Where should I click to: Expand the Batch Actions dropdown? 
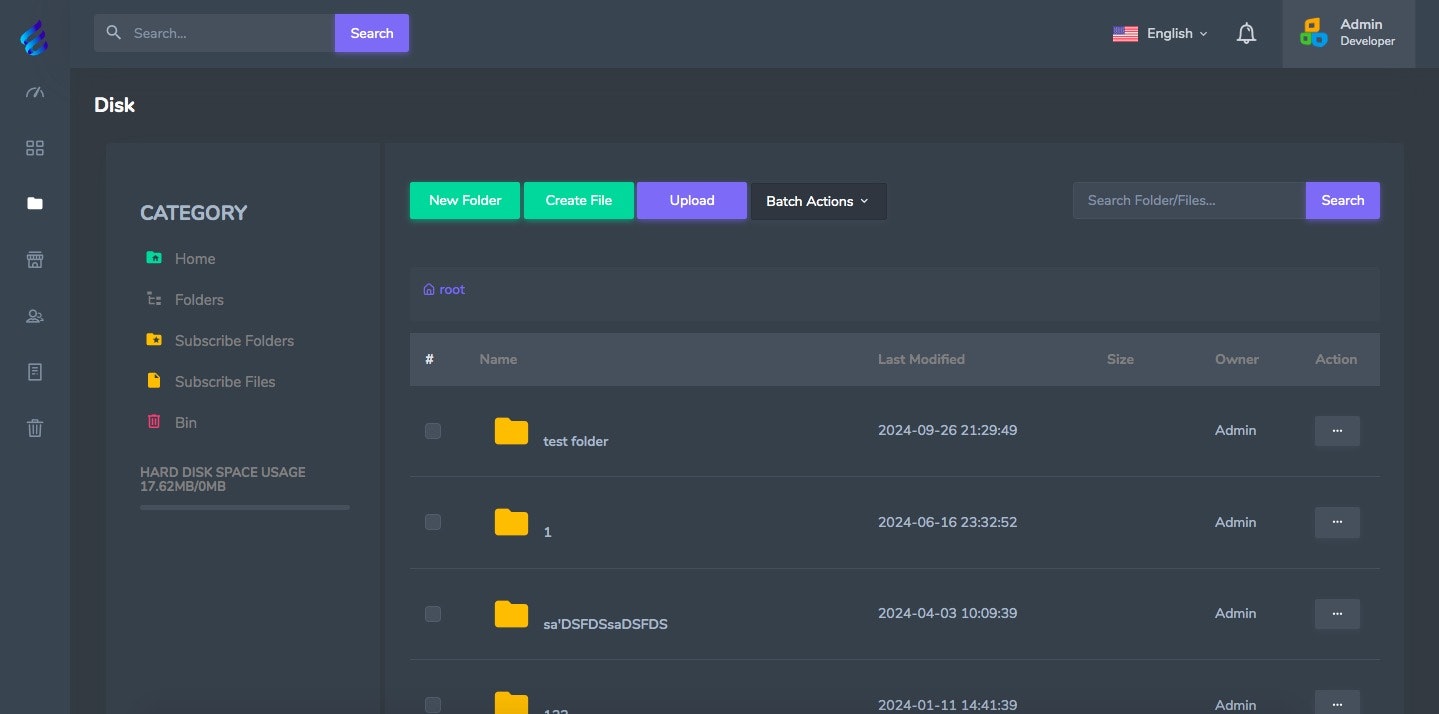coord(818,201)
